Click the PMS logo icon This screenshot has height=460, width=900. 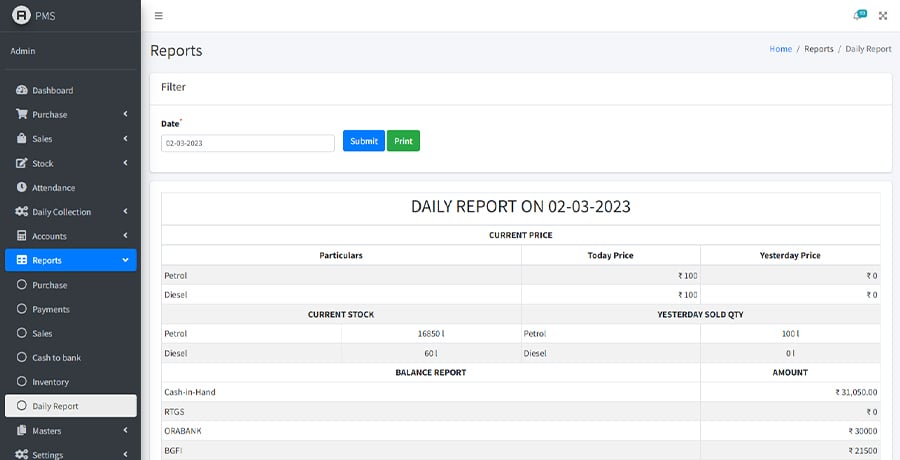pos(20,15)
